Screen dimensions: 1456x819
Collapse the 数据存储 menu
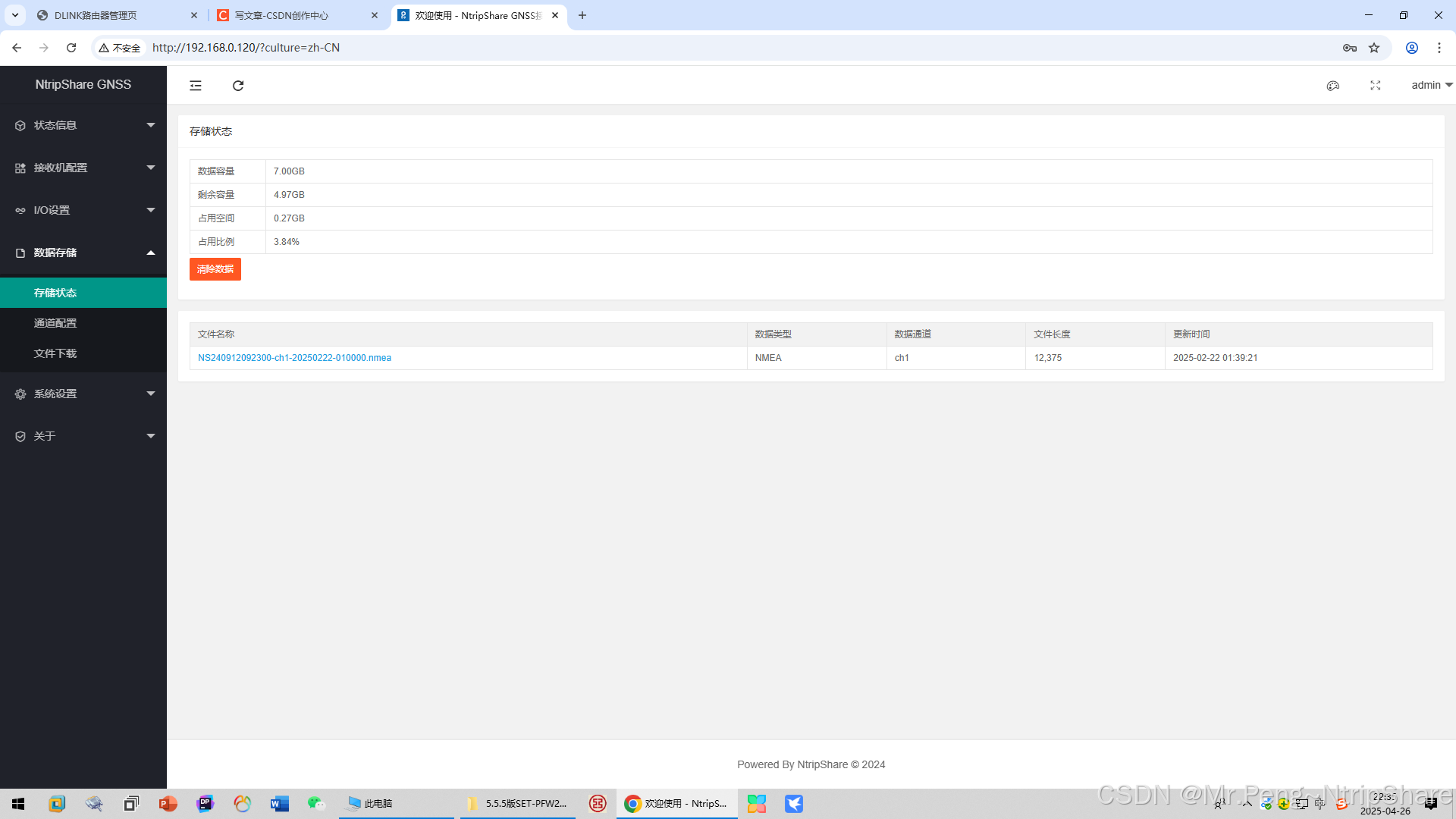(83, 253)
